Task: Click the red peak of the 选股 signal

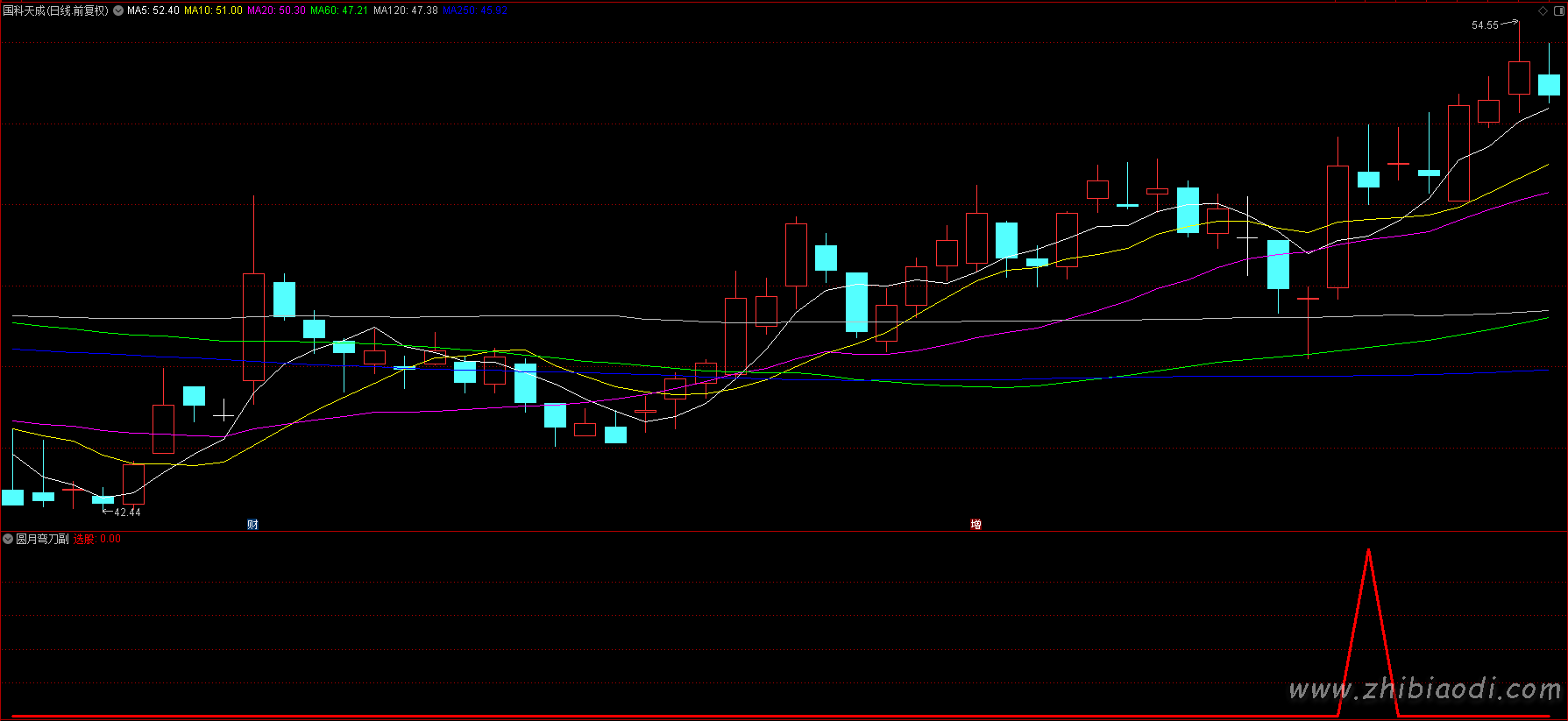Action: pos(1368,551)
